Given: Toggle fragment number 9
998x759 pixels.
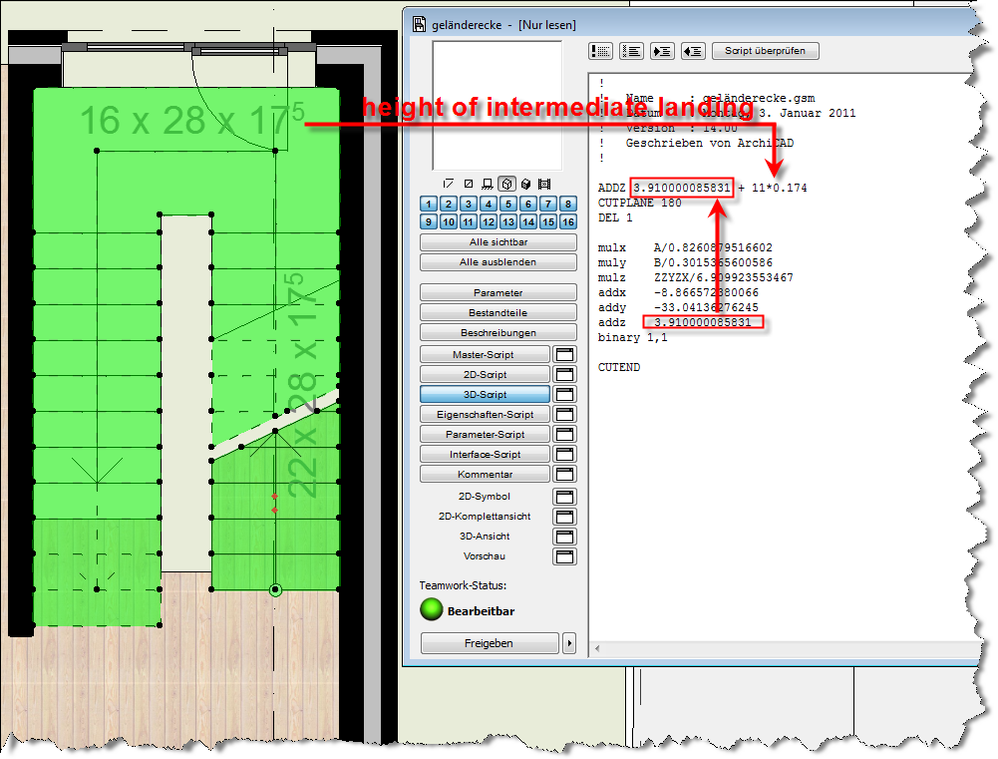Looking at the screenshot, I should coord(428,222).
